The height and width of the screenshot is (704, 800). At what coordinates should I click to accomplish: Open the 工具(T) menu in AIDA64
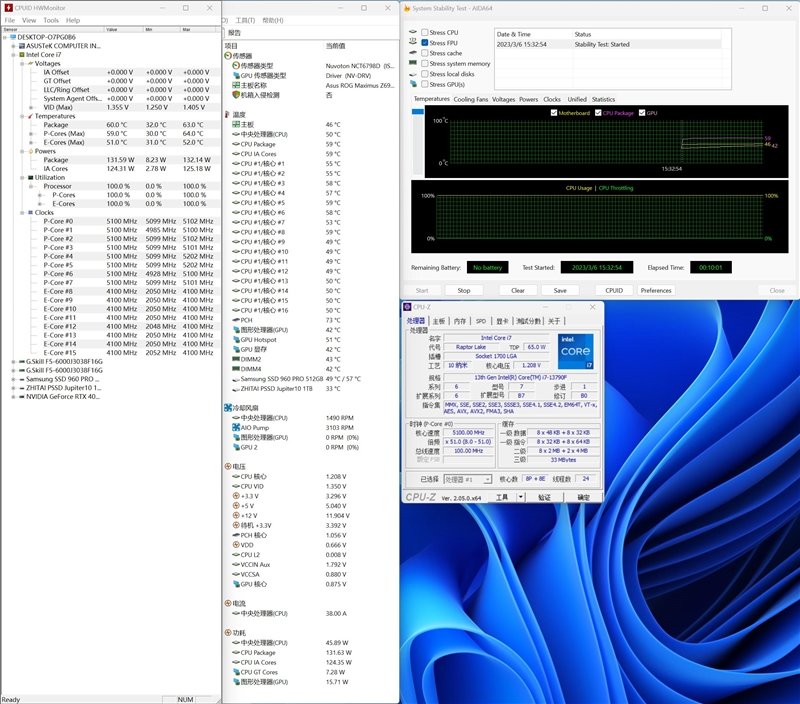[x=245, y=20]
